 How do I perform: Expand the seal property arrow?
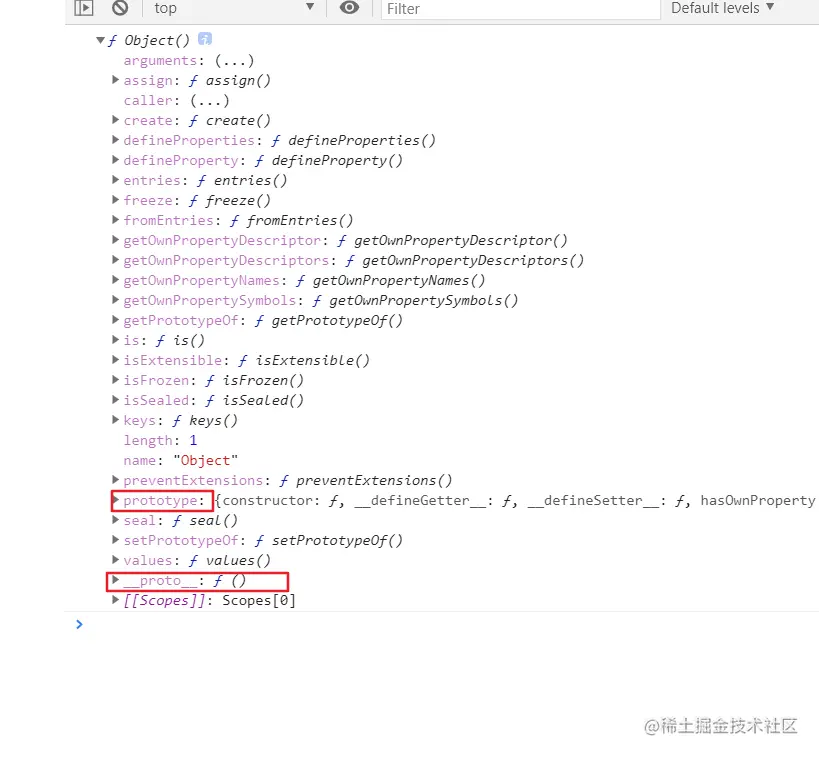pos(115,520)
